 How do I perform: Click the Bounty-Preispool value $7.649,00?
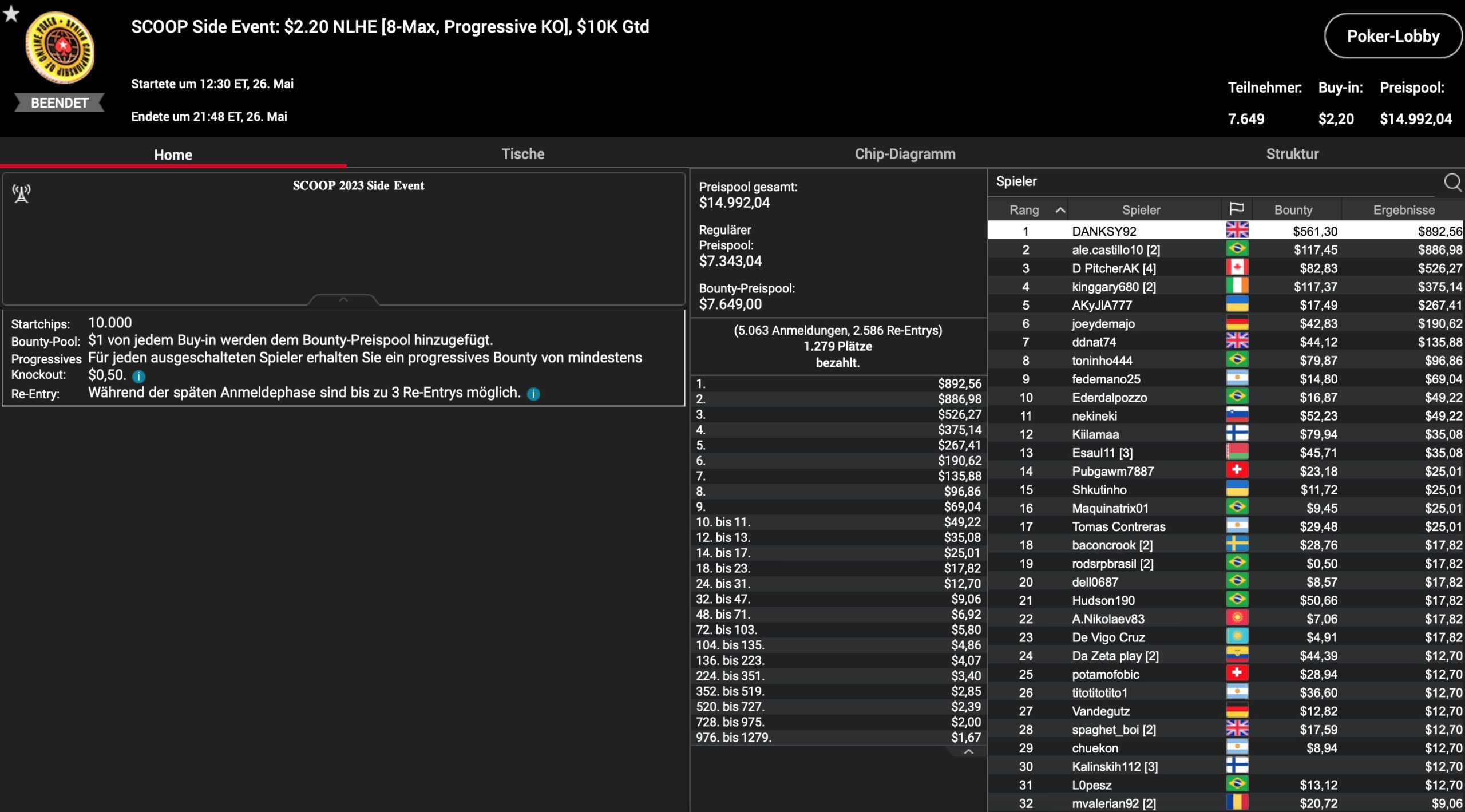(x=730, y=304)
